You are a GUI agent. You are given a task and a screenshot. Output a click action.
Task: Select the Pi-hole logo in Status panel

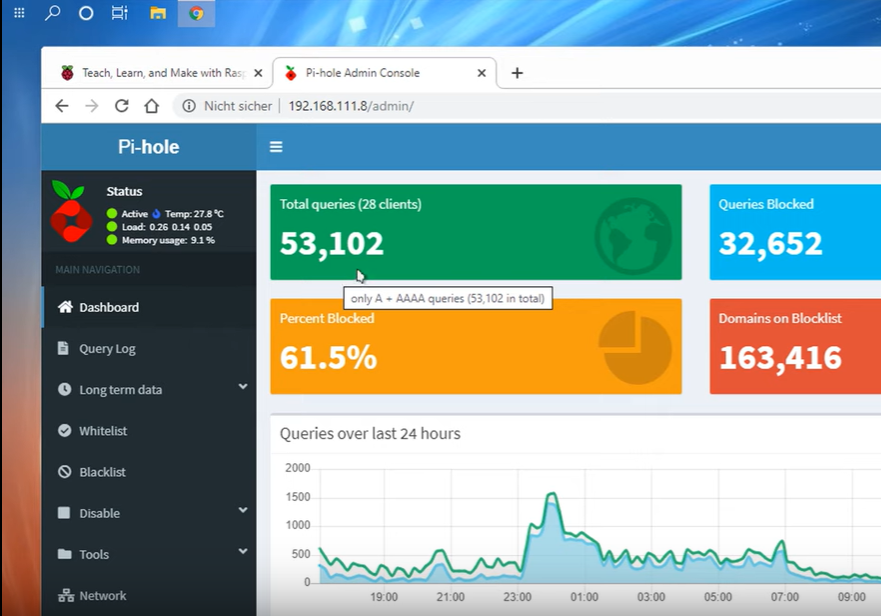[71, 211]
